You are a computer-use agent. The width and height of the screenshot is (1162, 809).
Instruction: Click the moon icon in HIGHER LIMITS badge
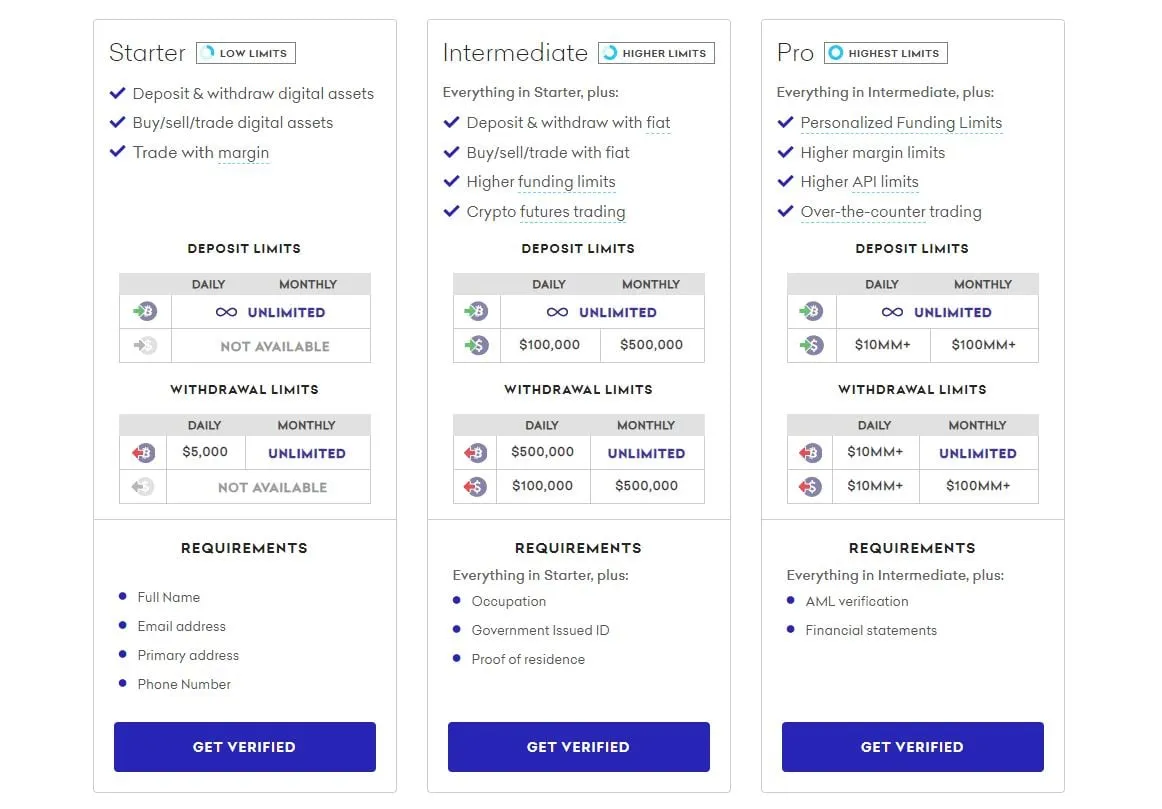click(x=611, y=52)
